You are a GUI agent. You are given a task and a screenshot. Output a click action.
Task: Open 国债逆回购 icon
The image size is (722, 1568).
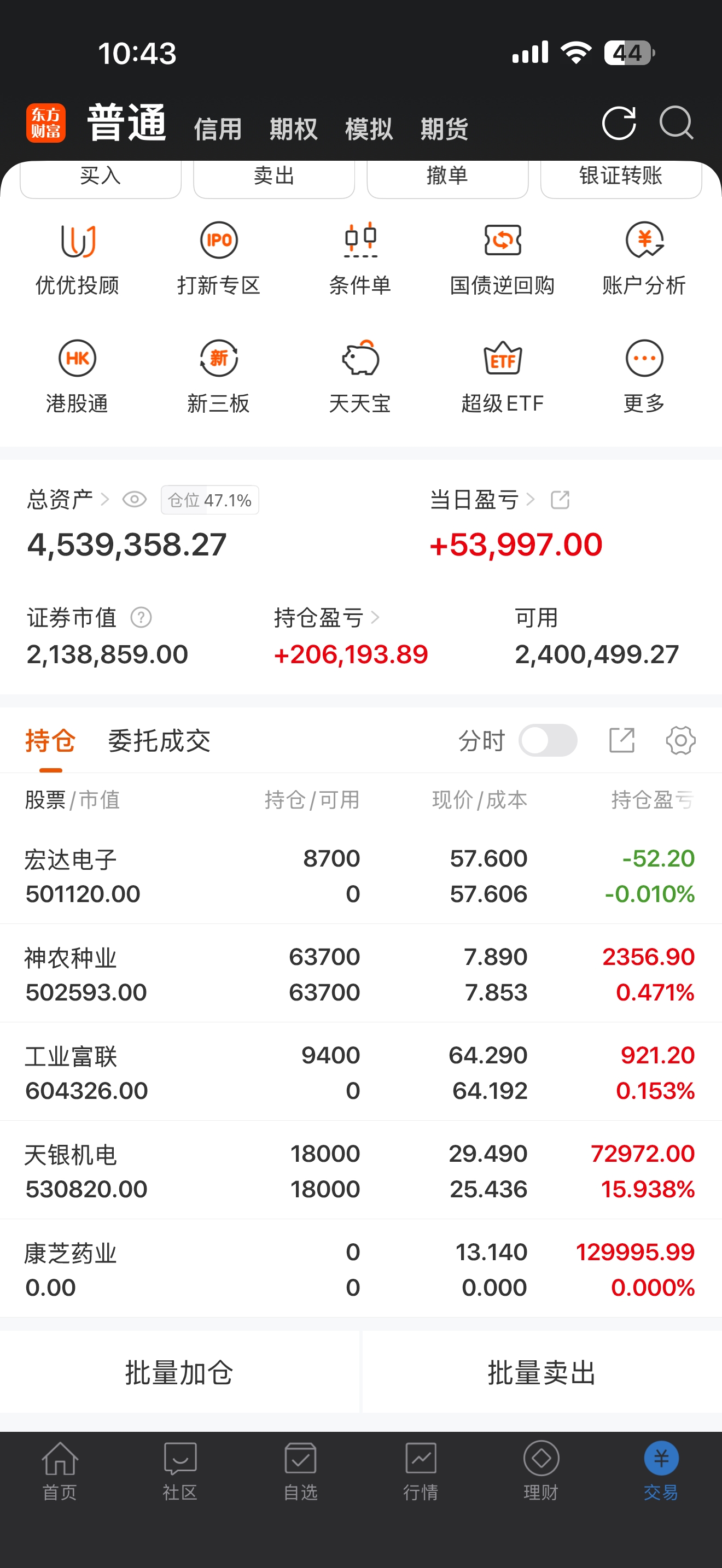pyautogui.click(x=502, y=241)
